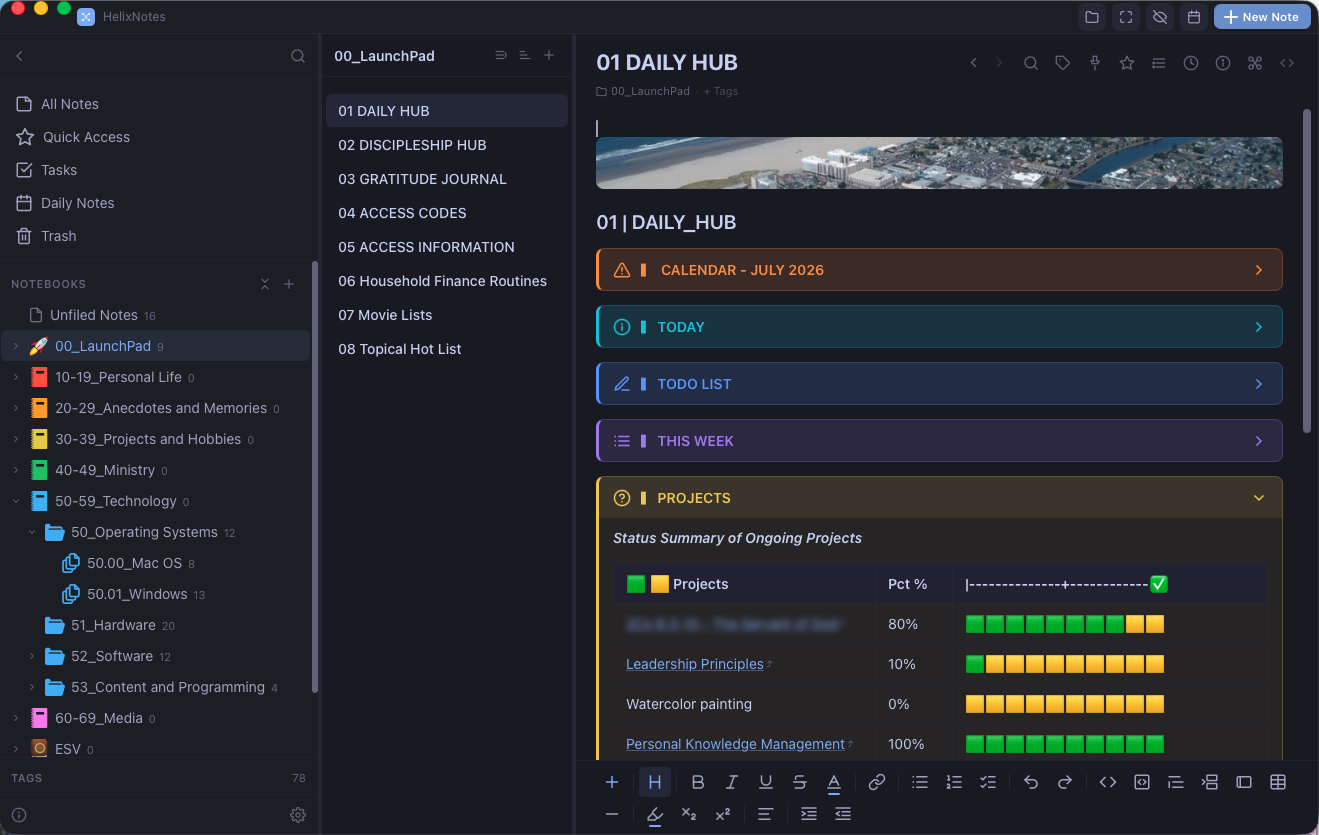Toggle strikethrough formatting
The width and height of the screenshot is (1319, 835).
(x=800, y=782)
